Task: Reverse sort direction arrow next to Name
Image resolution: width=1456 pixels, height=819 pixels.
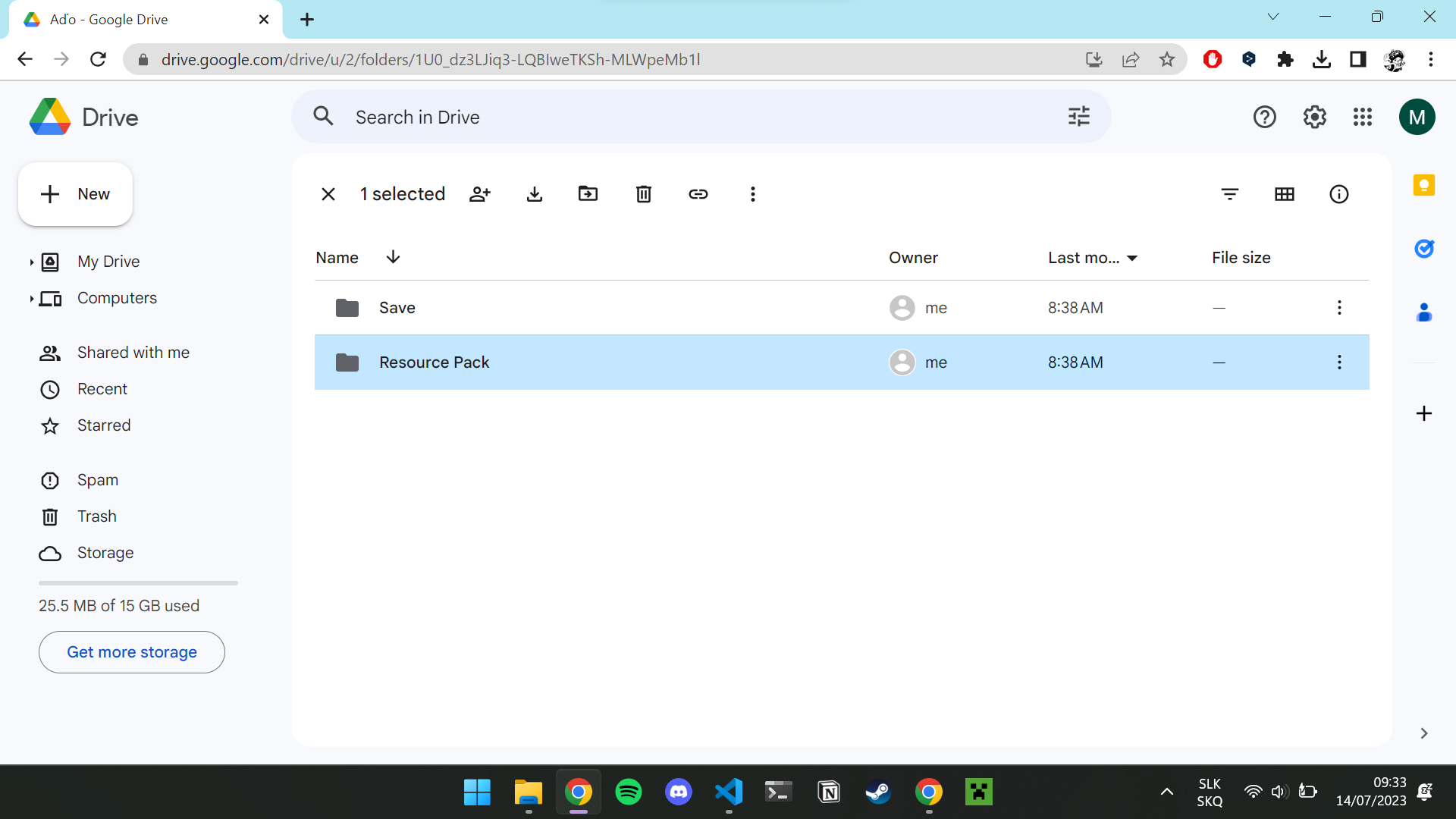Action: pos(393,257)
